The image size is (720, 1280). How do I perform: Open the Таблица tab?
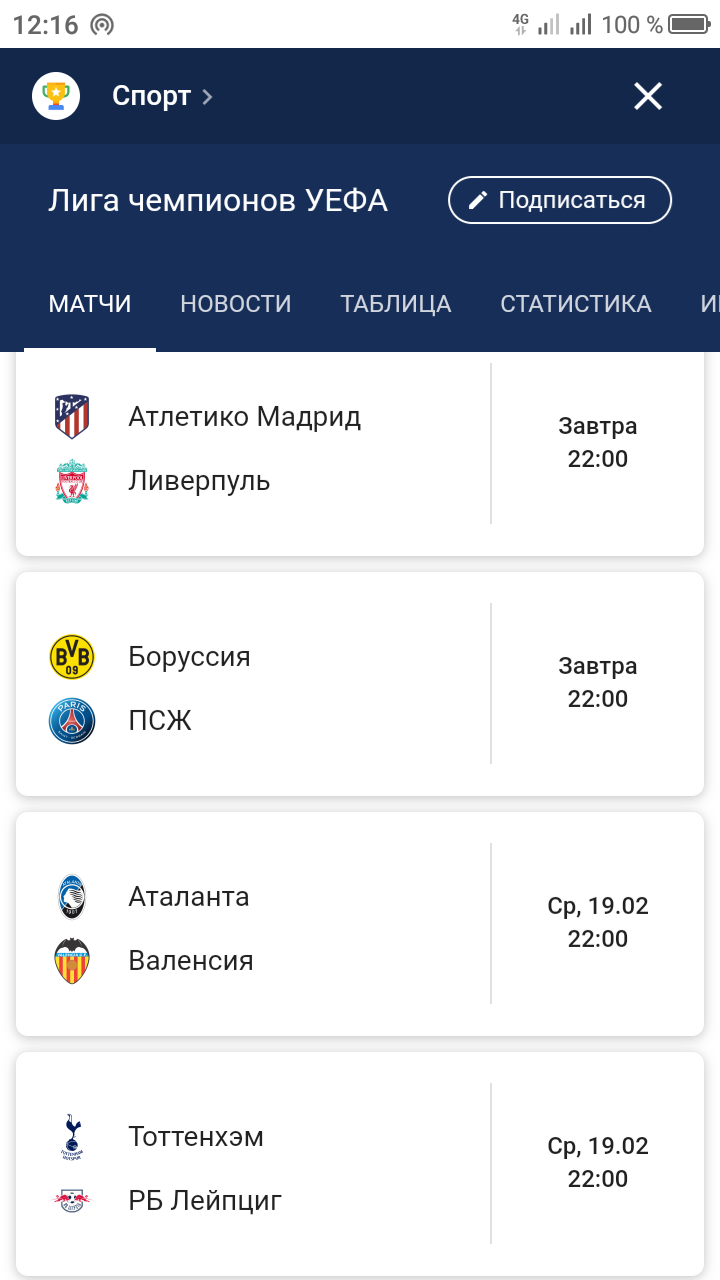tap(396, 304)
